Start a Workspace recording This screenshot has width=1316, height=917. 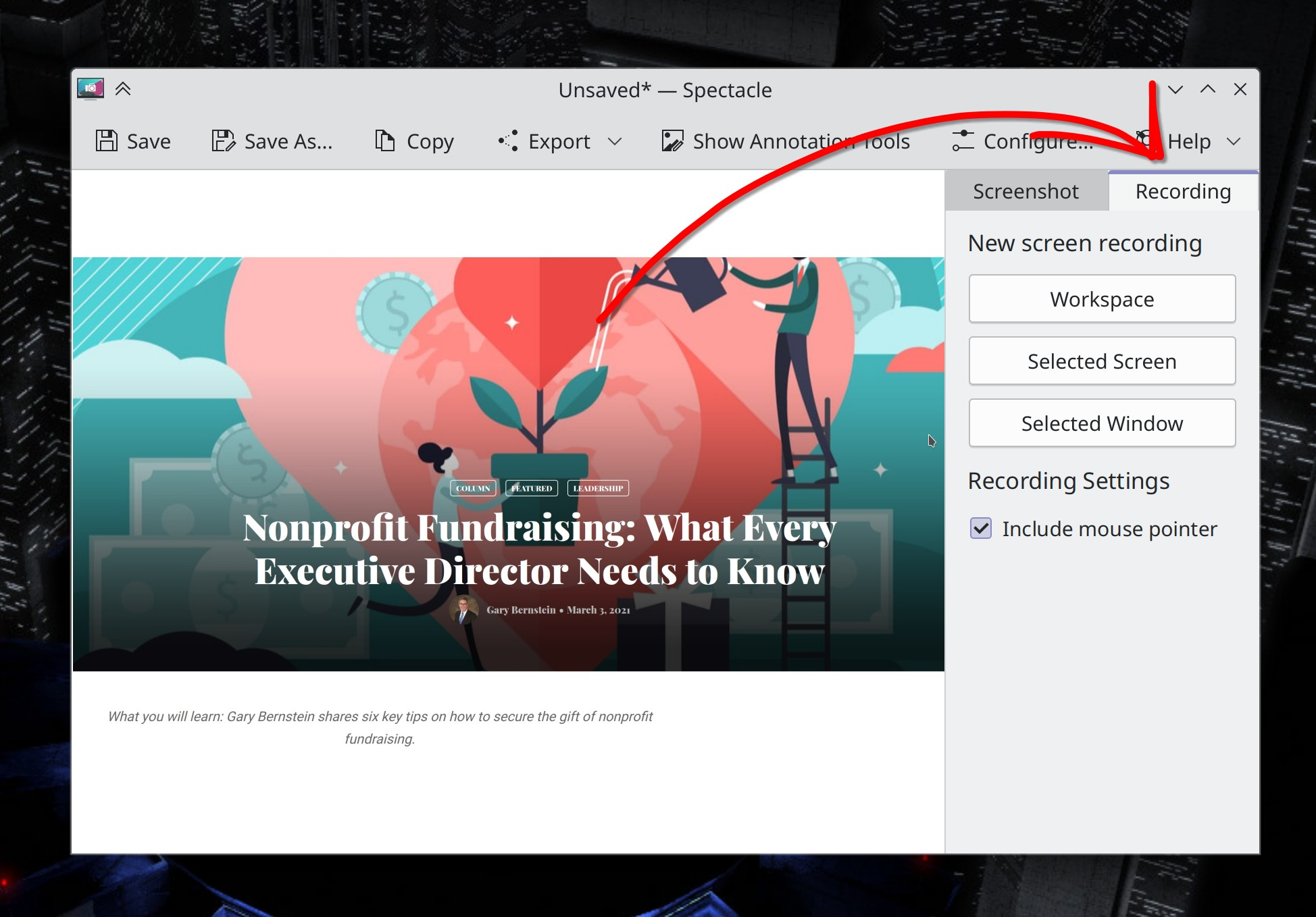point(1102,298)
